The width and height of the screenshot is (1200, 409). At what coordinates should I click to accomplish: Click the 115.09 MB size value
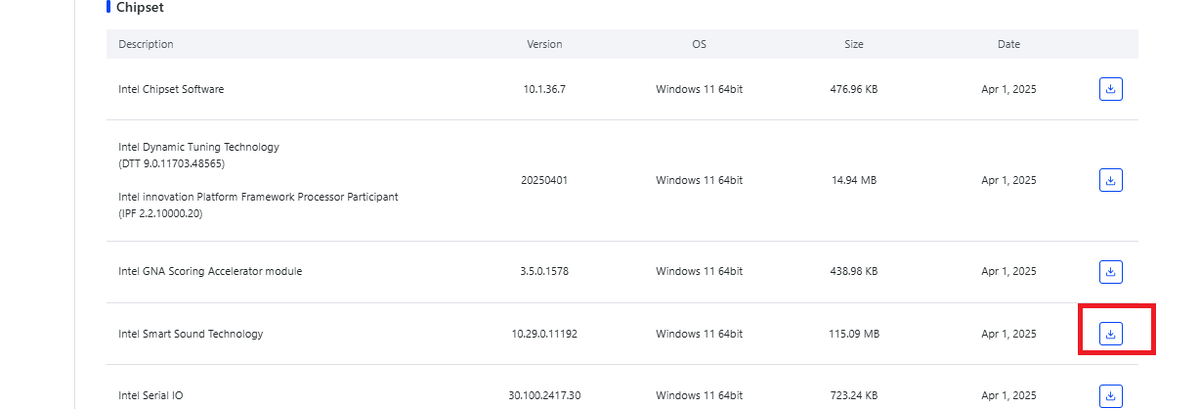853,334
